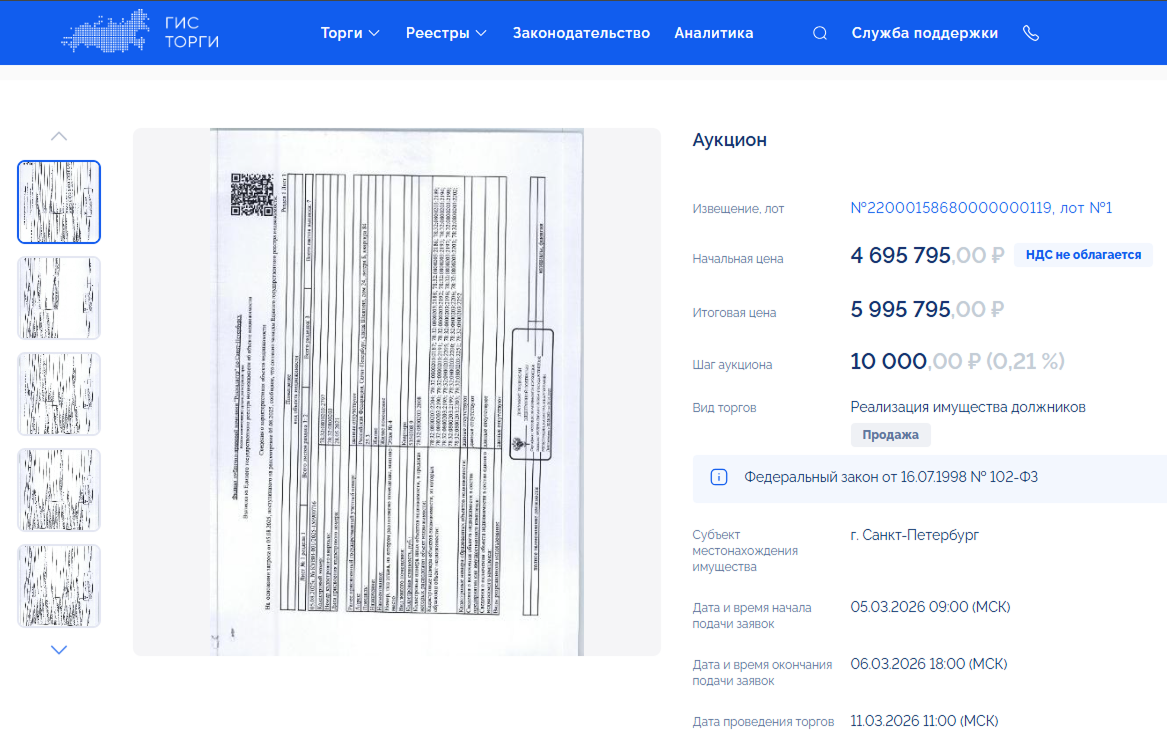
Task: Select the second document thumbnail
Action: coord(59,298)
